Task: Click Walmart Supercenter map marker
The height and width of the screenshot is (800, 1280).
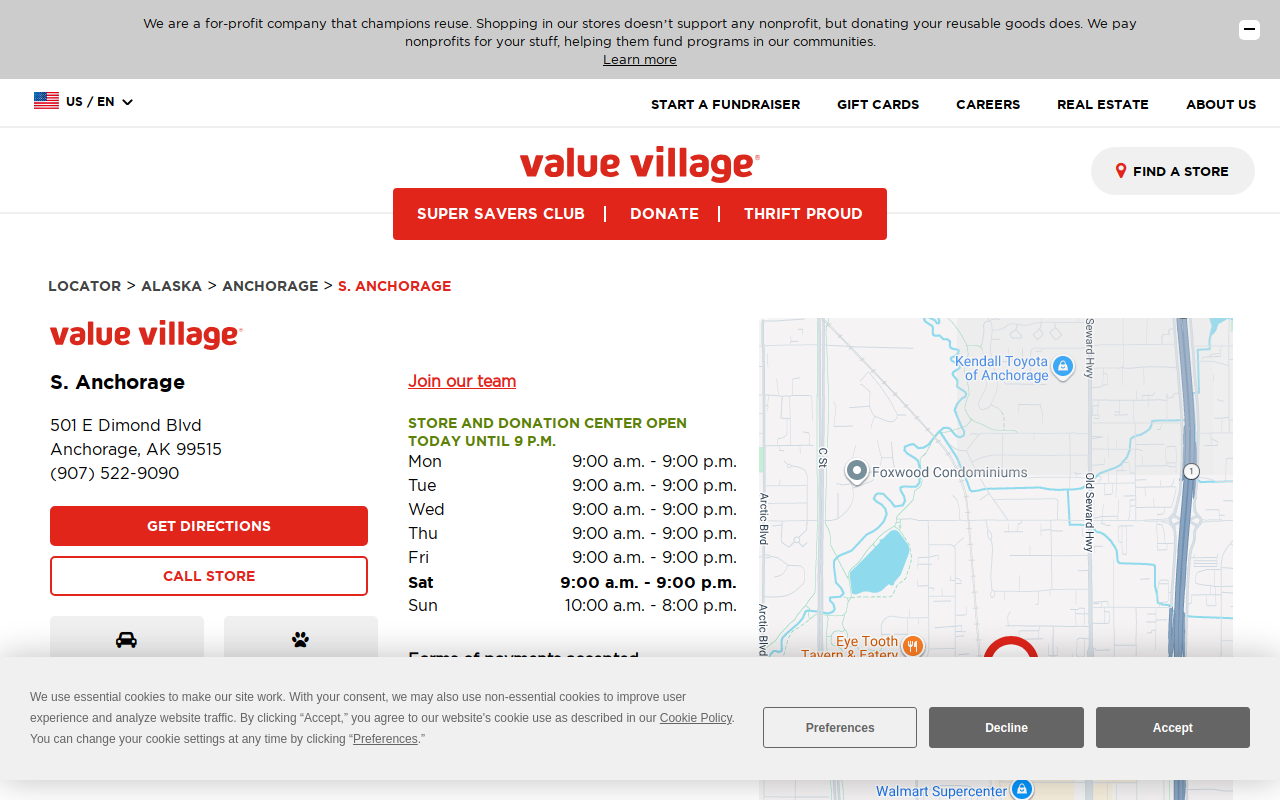Action: point(1021,789)
